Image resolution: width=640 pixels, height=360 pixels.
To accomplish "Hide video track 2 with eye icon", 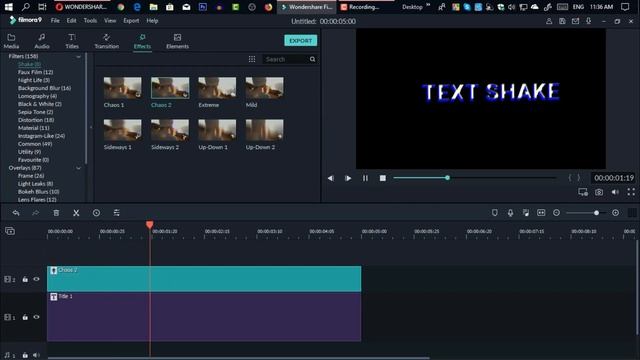I will coord(36,279).
